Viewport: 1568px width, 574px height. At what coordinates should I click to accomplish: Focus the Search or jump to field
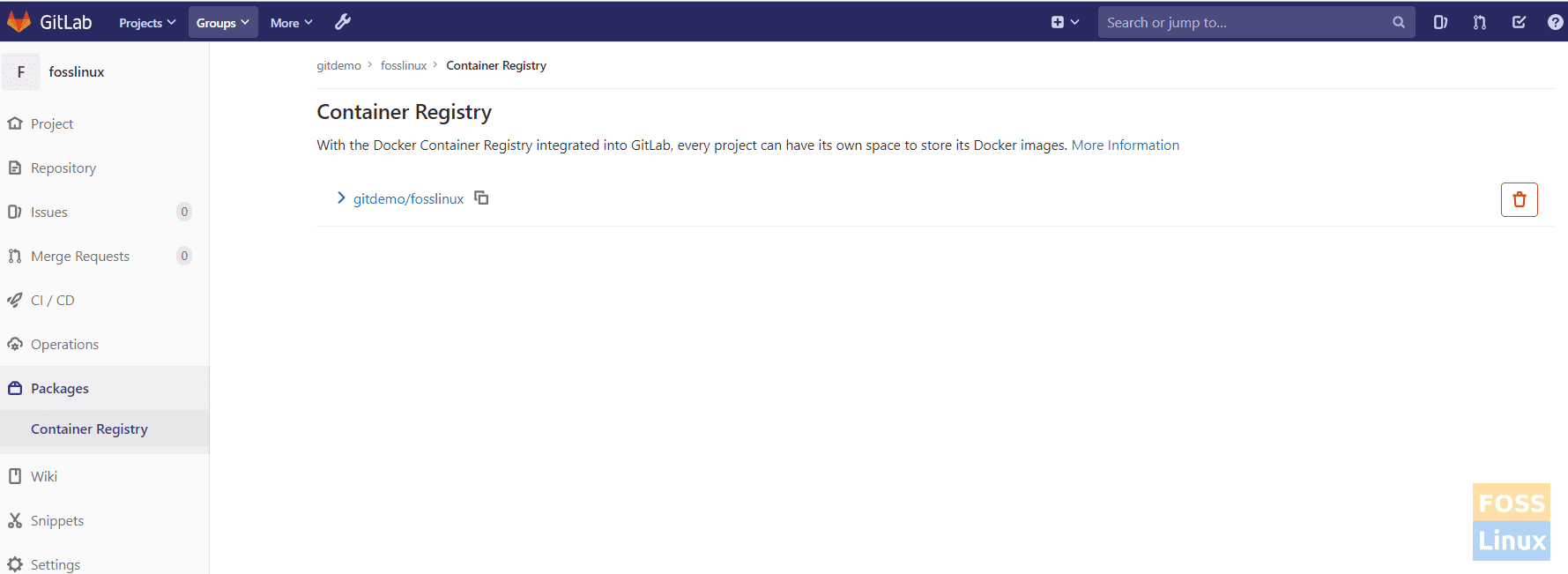[x=1256, y=22]
